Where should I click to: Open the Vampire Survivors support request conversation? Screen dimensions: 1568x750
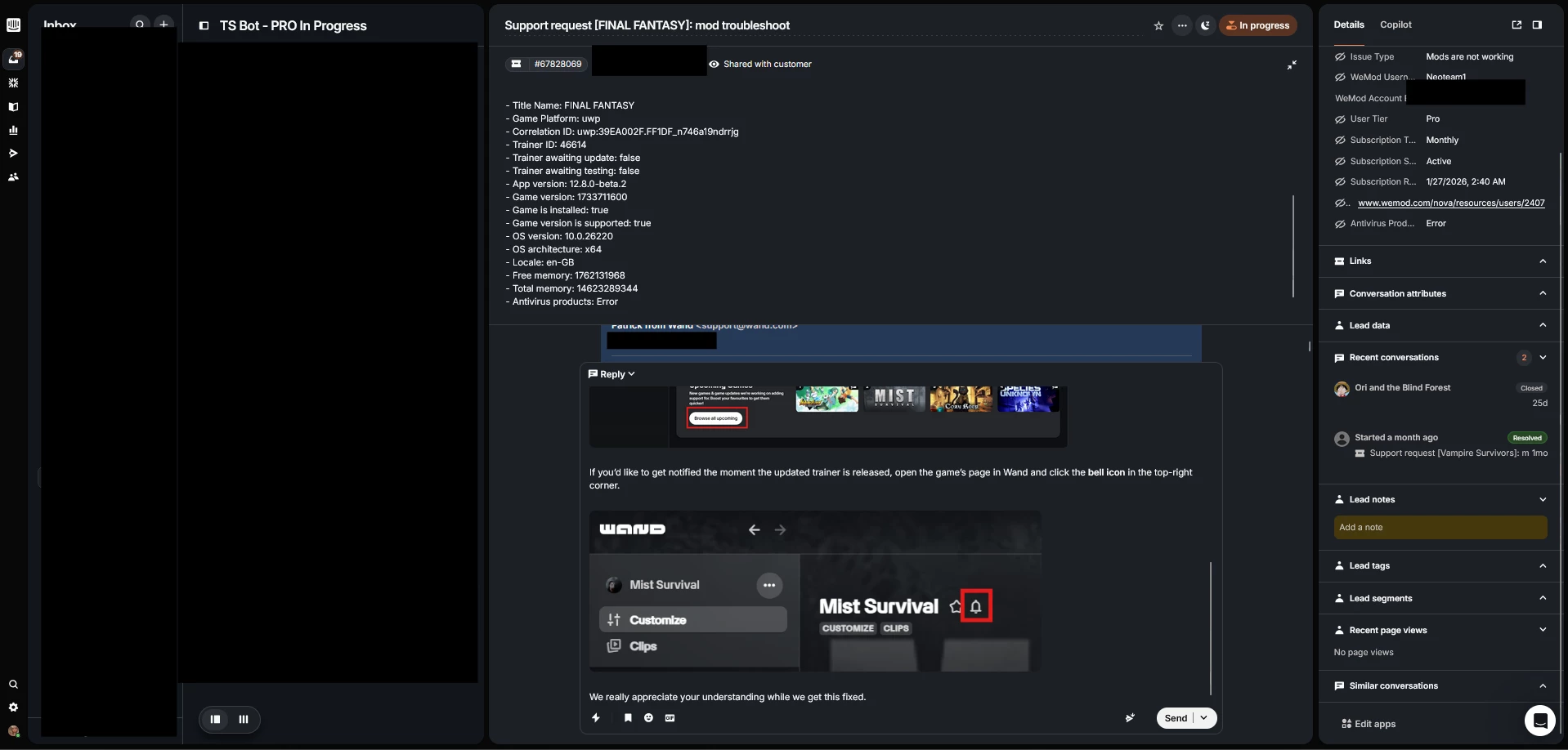pyautogui.click(x=1440, y=445)
